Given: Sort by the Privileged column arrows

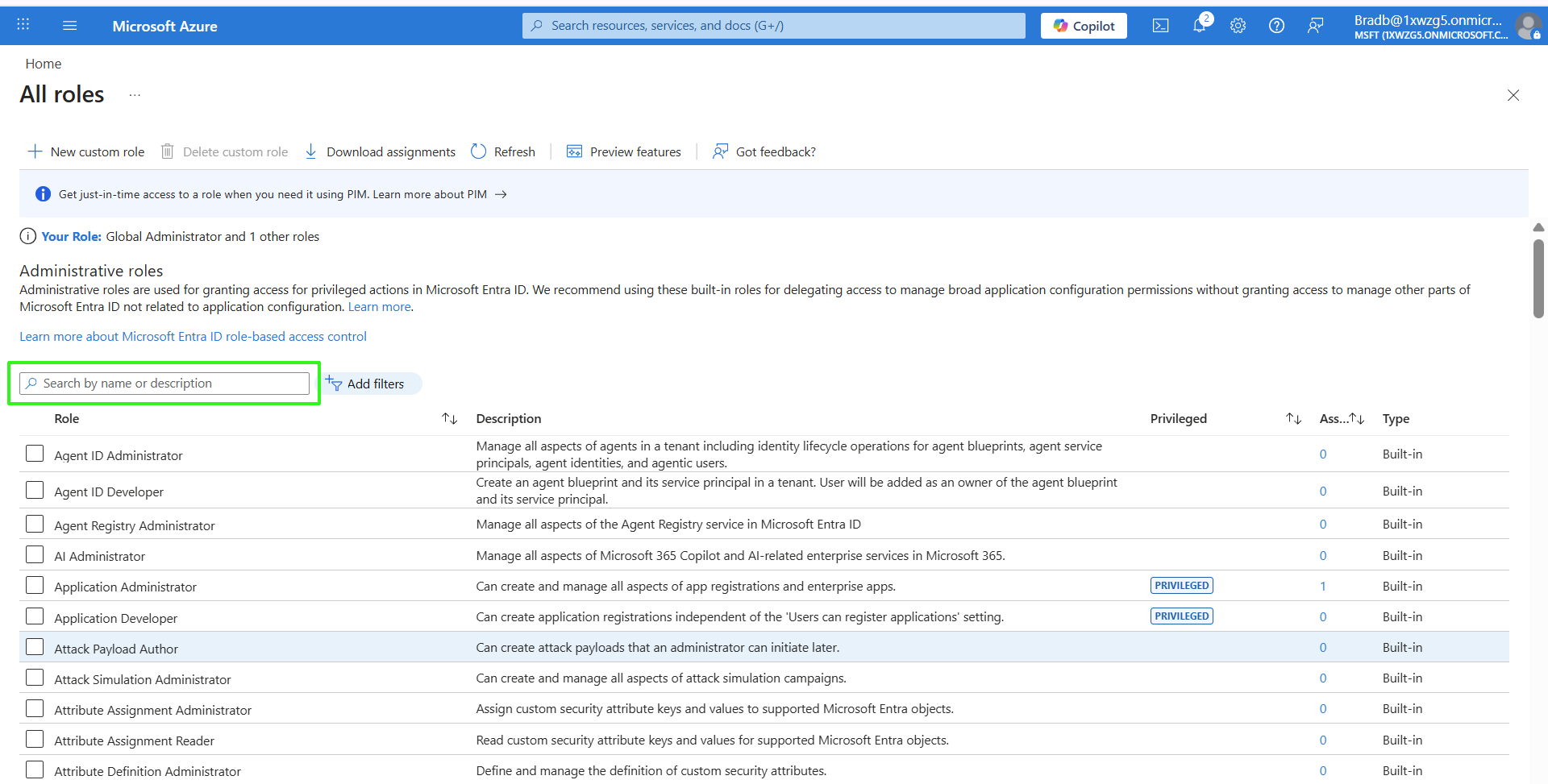Looking at the screenshot, I should [x=1293, y=419].
